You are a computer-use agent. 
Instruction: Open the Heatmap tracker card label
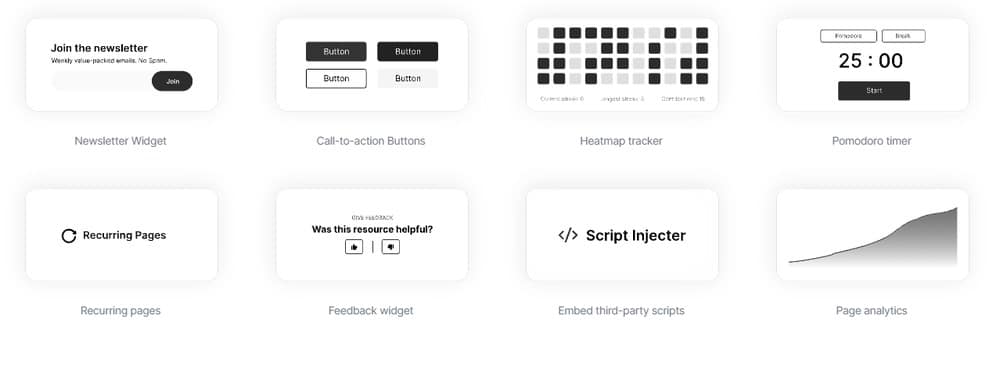coord(621,141)
